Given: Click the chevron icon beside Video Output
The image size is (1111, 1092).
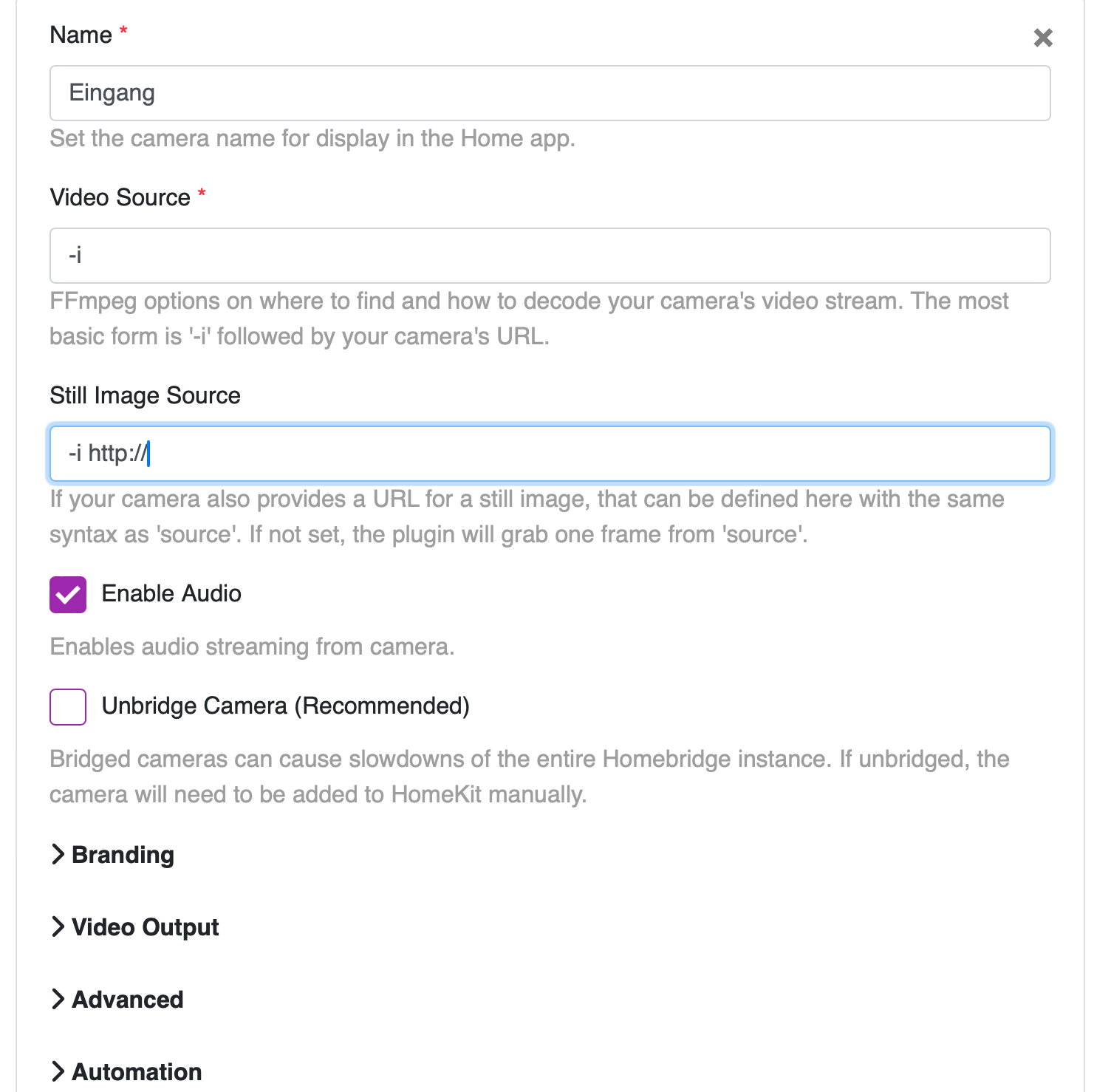Looking at the screenshot, I should tap(58, 927).
